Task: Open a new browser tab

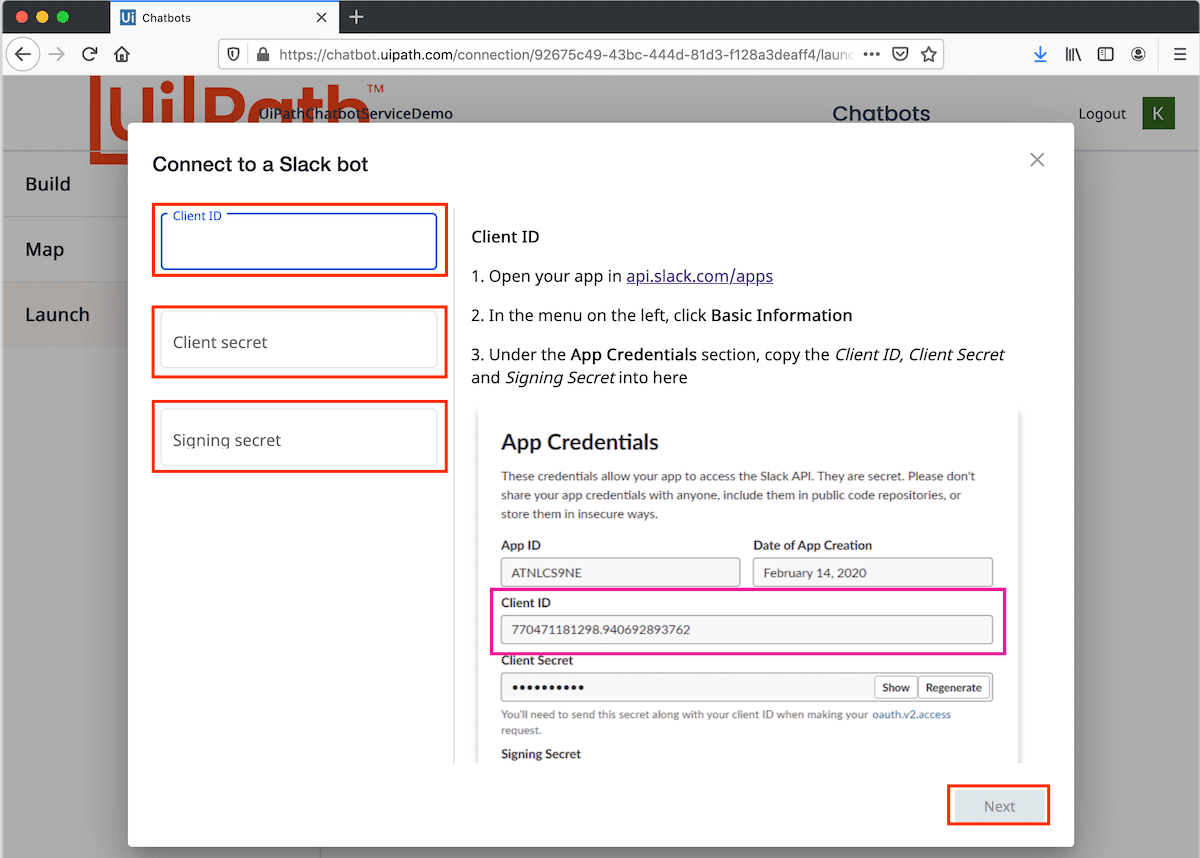Action: click(357, 17)
